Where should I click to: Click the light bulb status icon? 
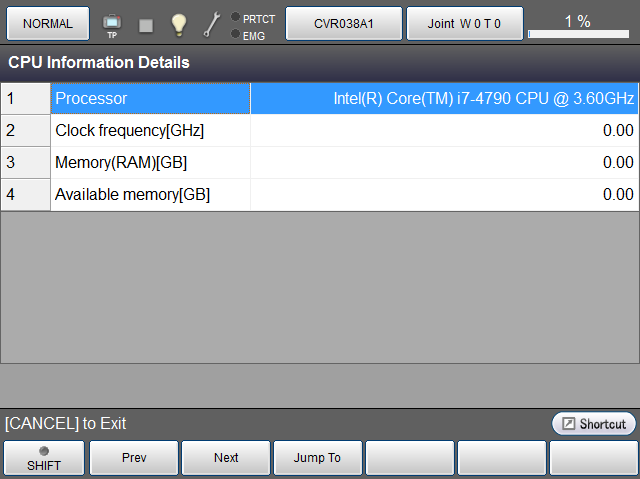coord(179,24)
